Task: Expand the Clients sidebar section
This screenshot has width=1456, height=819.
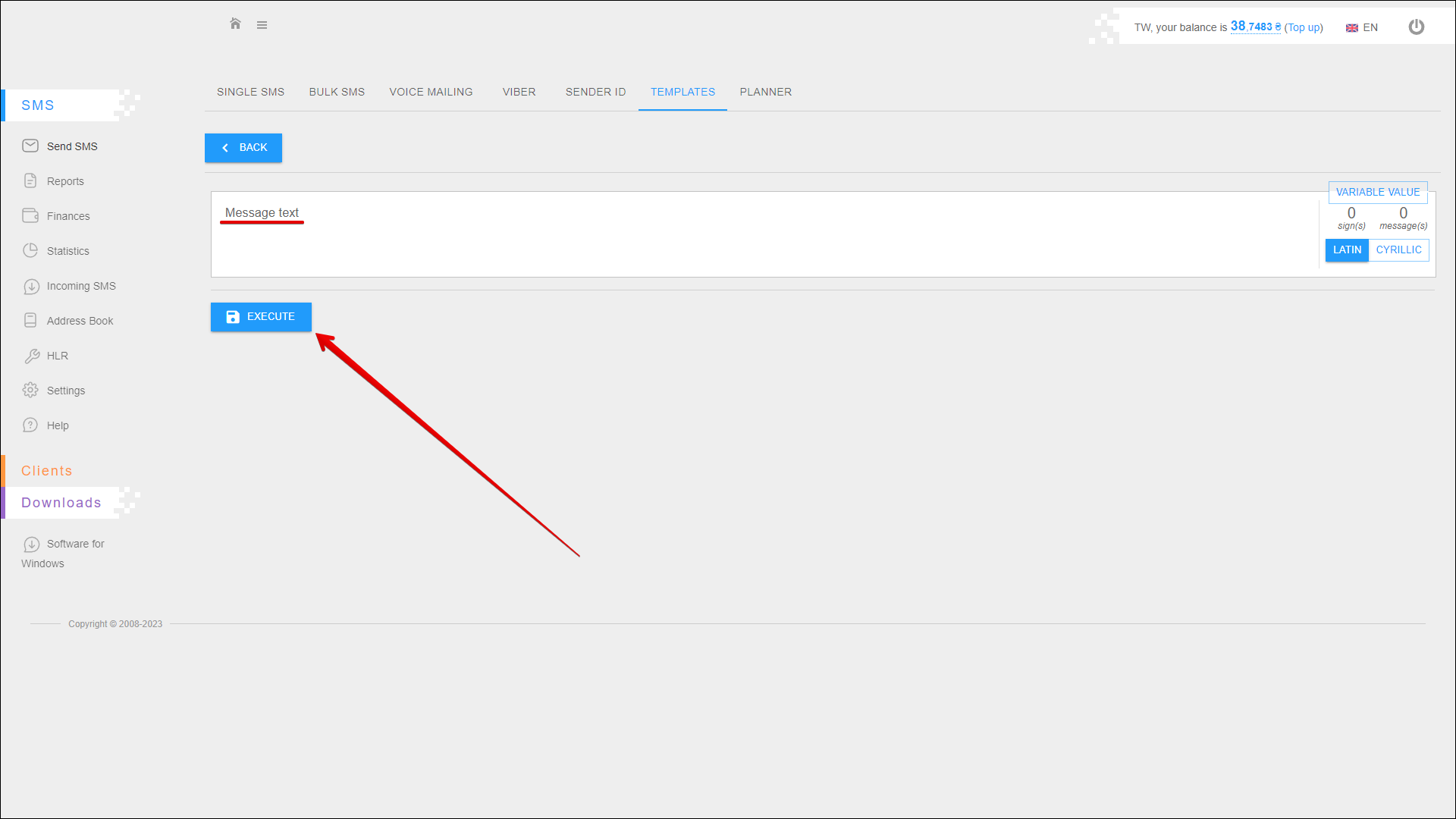Action: [47, 471]
